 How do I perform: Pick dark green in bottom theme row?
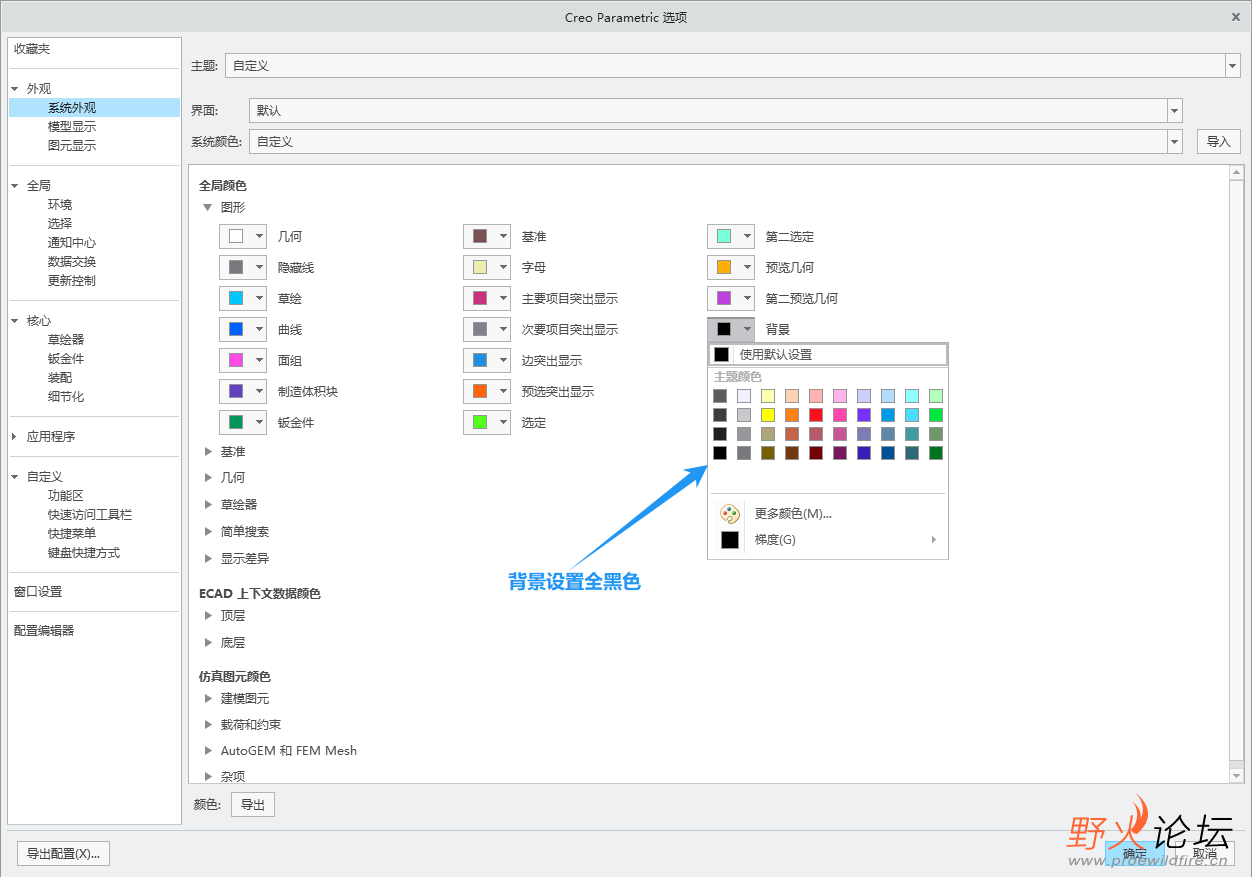(936, 453)
